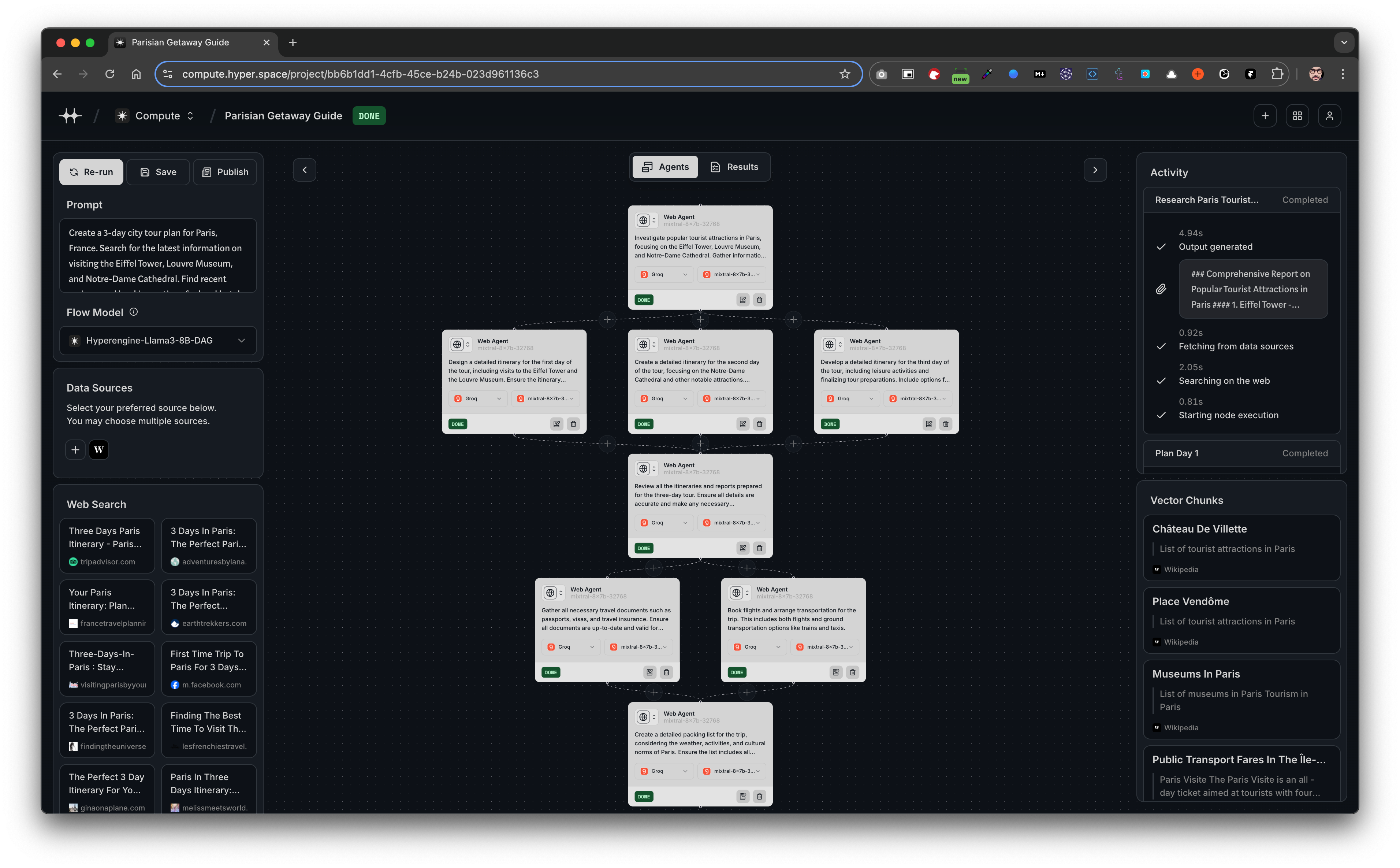The height and width of the screenshot is (868, 1400).
Task: Click the grid layout icon in the top right
Action: [x=1297, y=115]
